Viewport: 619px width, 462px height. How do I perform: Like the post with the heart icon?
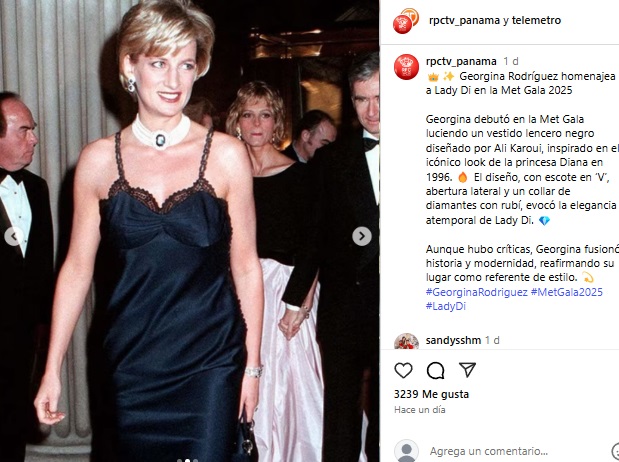[403, 370]
